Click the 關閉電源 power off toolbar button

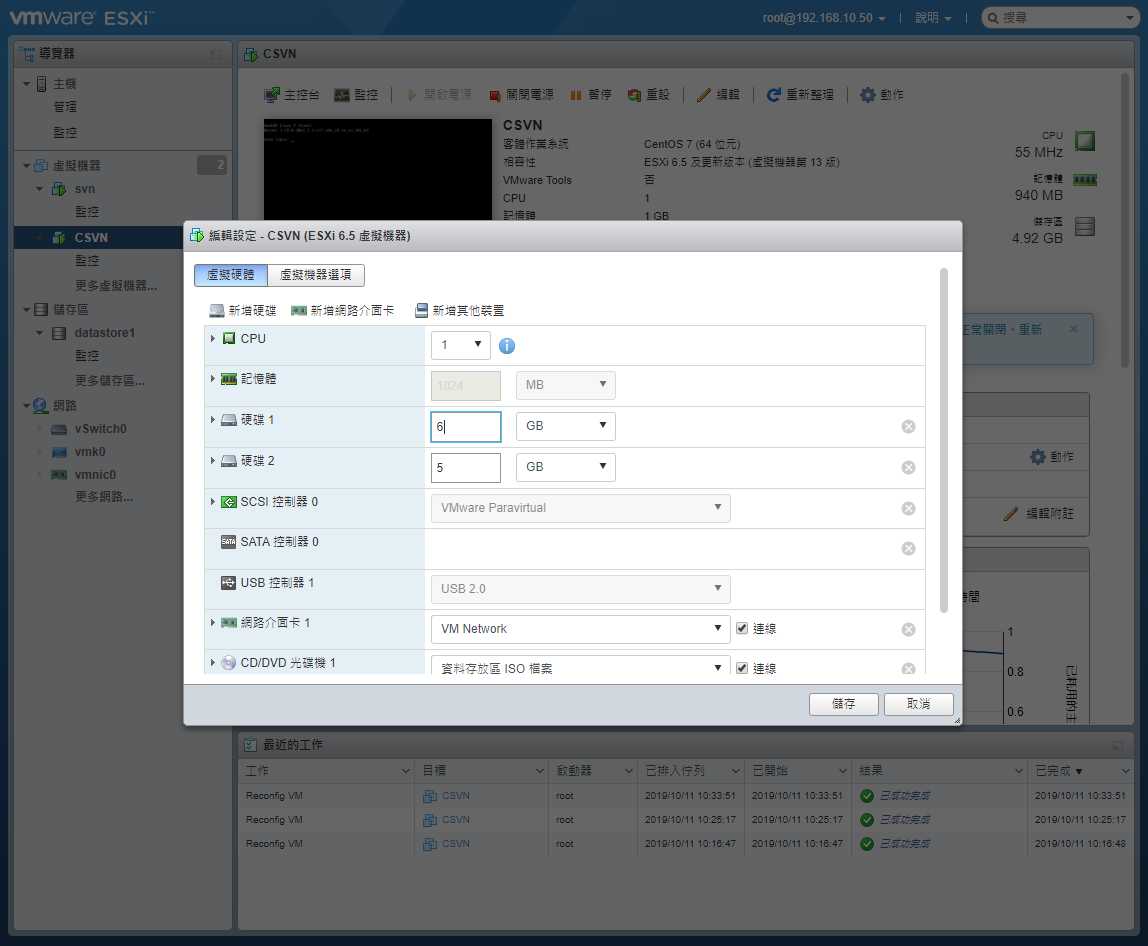coord(521,94)
